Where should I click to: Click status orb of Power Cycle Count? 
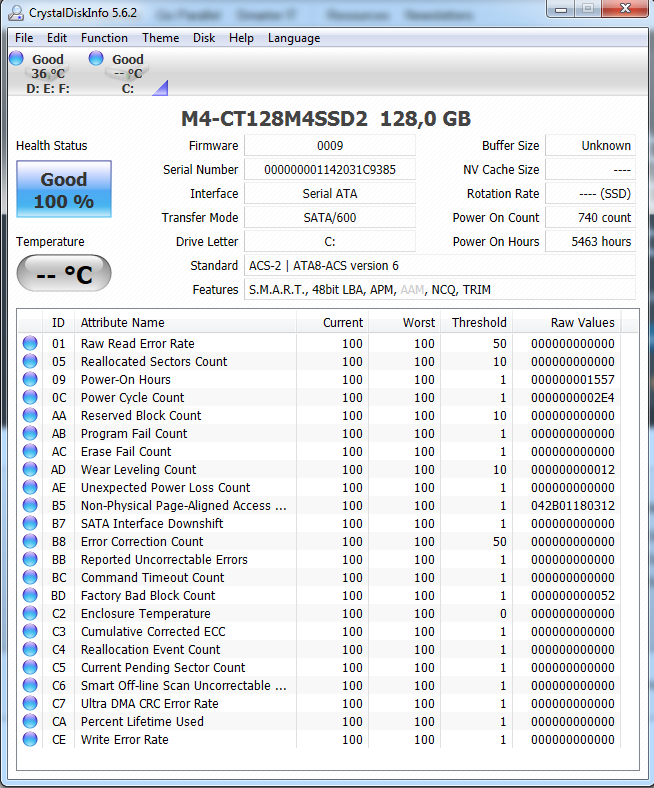(30, 398)
